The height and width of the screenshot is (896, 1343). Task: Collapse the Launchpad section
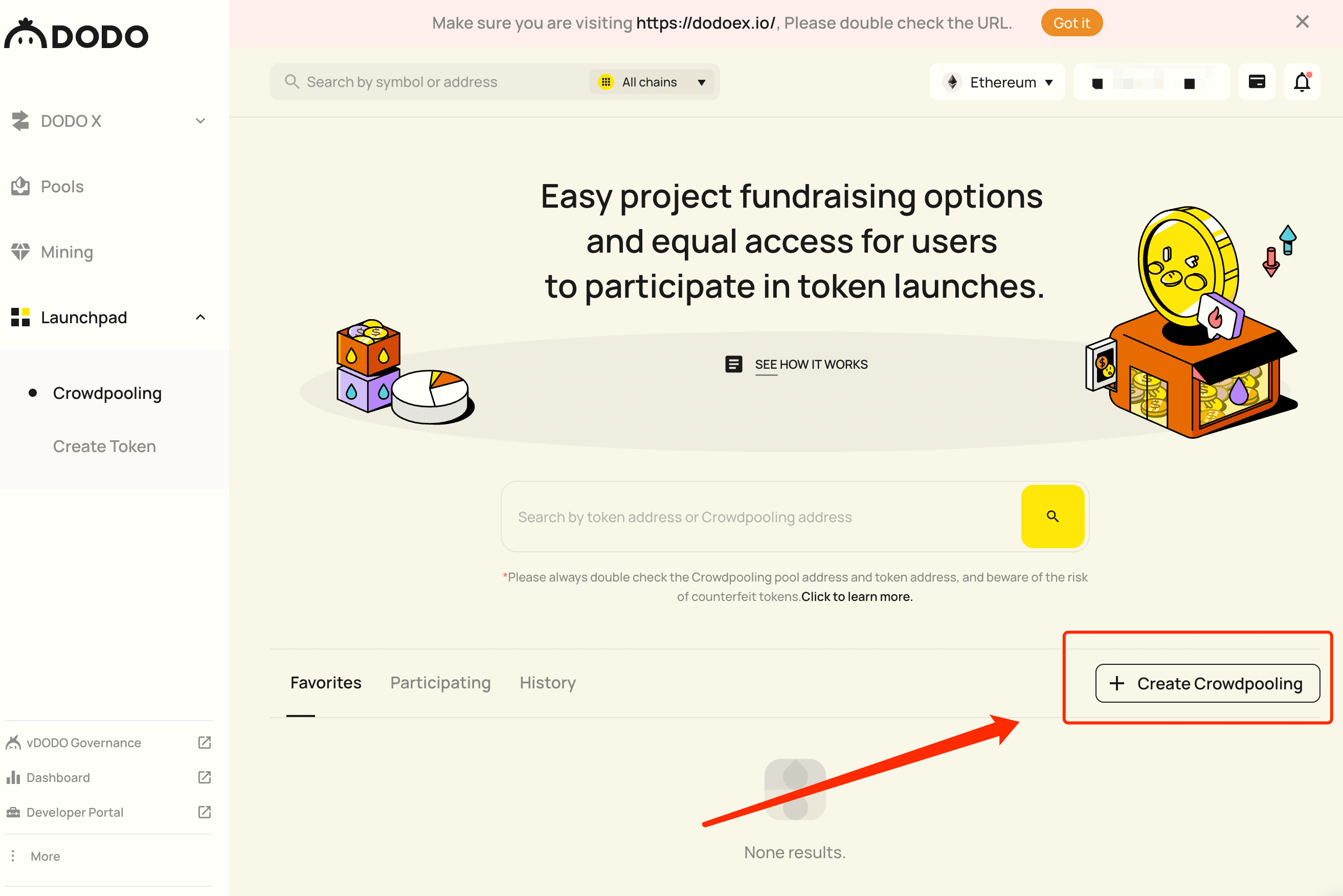point(200,317)
